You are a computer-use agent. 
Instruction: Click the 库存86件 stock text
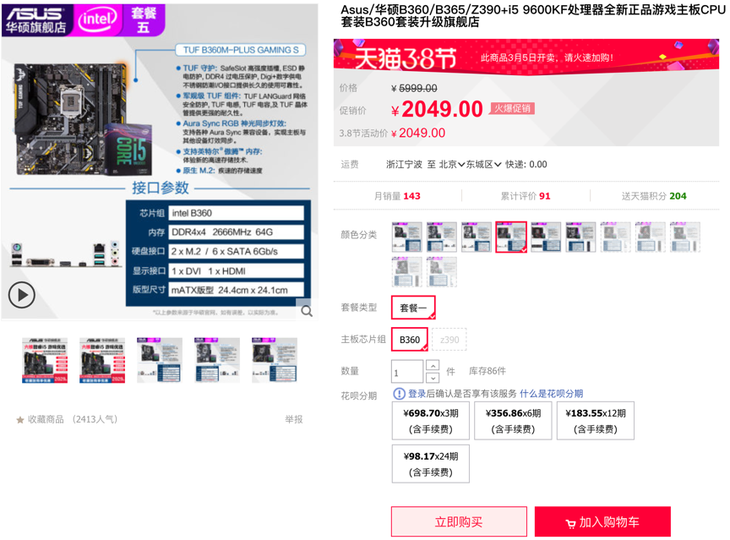[487, 371]
